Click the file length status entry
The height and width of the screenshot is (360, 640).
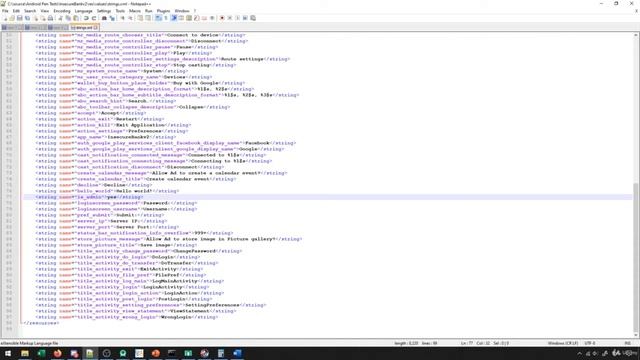(x=406, y=343)
